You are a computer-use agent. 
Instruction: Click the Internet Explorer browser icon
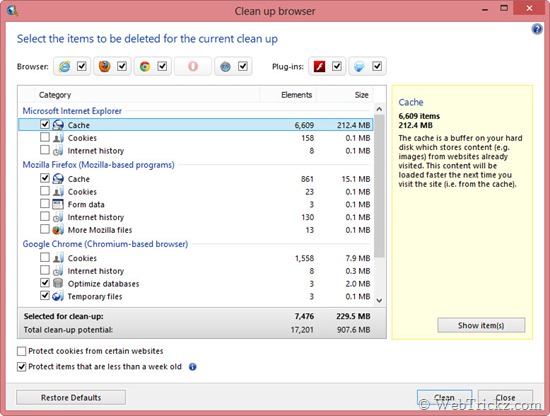point(65,66)
